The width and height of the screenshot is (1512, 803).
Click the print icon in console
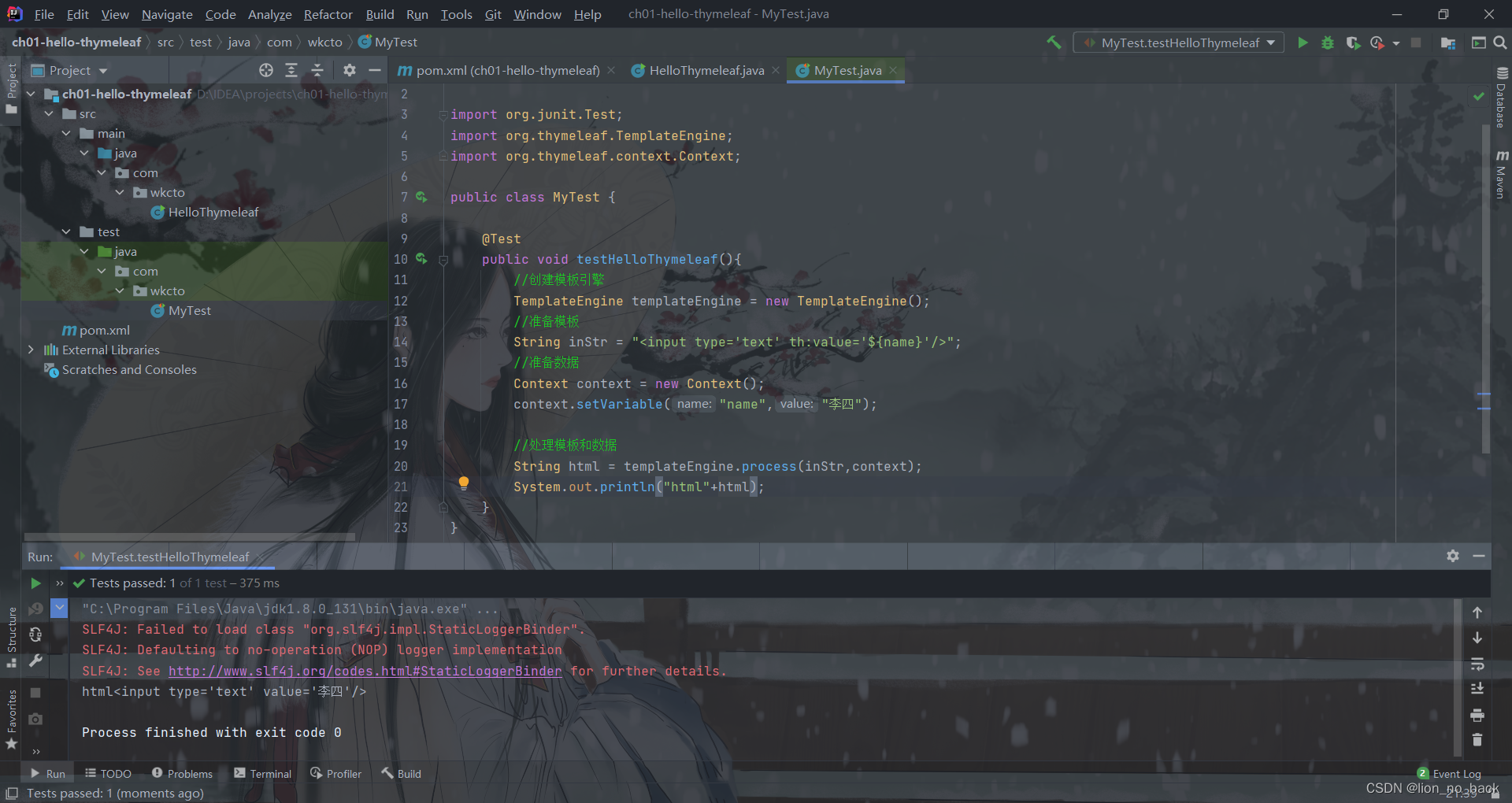[x=1477, y=715]
